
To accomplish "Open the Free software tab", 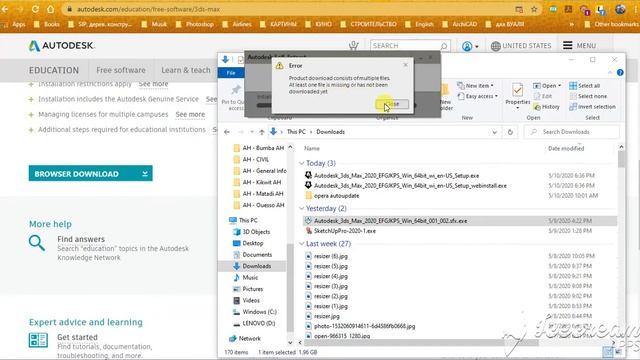I will click(x=121, y=70).
